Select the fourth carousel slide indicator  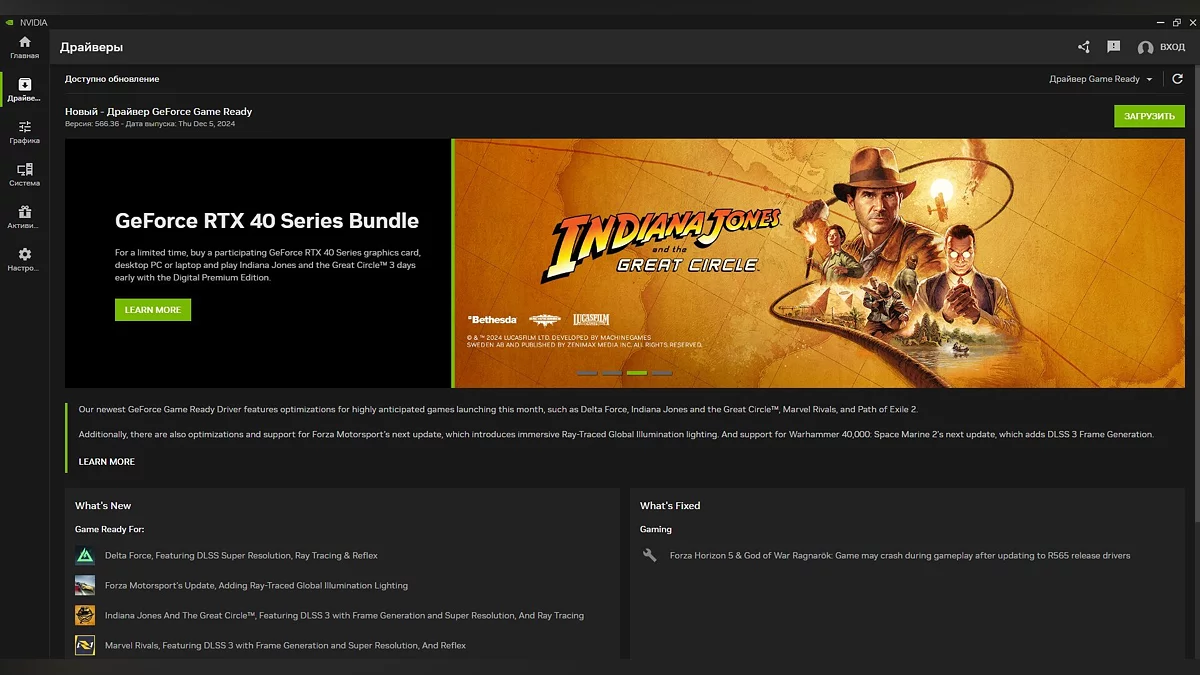662,373
